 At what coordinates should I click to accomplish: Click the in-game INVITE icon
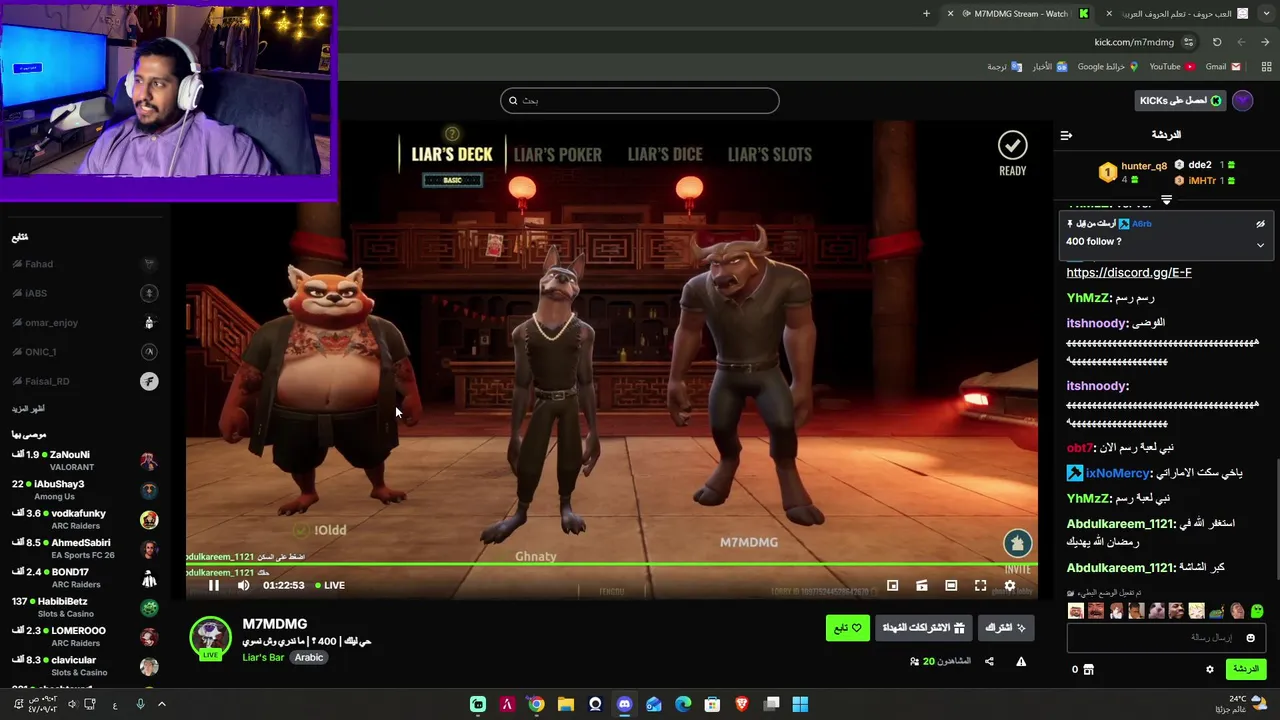[x=1018, y=543]
